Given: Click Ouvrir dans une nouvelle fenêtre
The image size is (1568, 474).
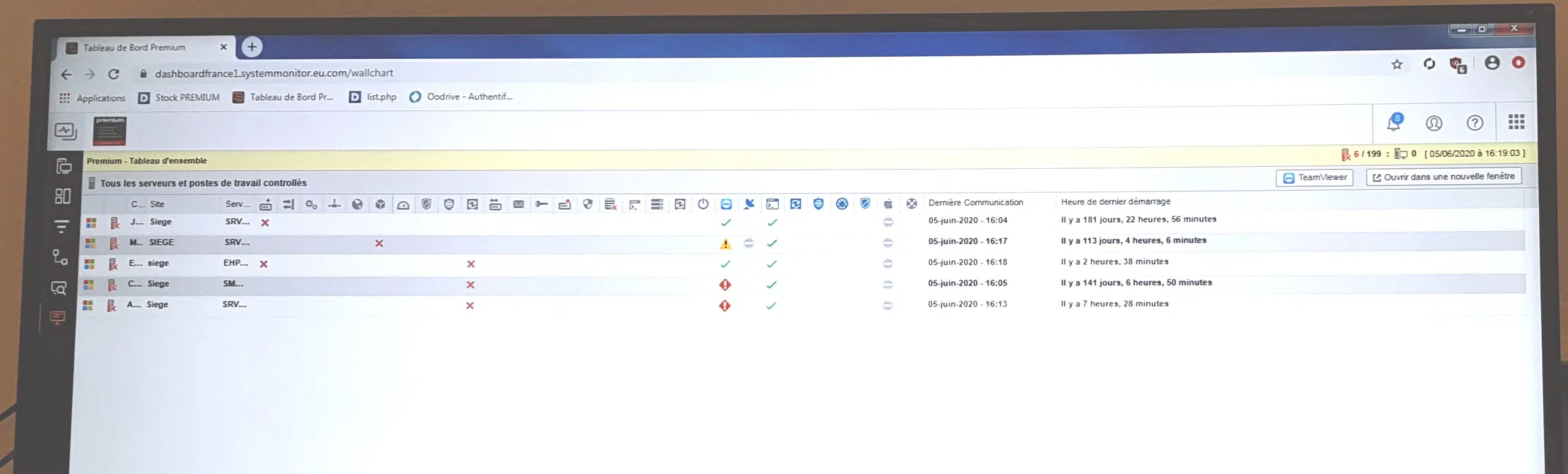Looking at the screenshot, I should pos(1444,177).
